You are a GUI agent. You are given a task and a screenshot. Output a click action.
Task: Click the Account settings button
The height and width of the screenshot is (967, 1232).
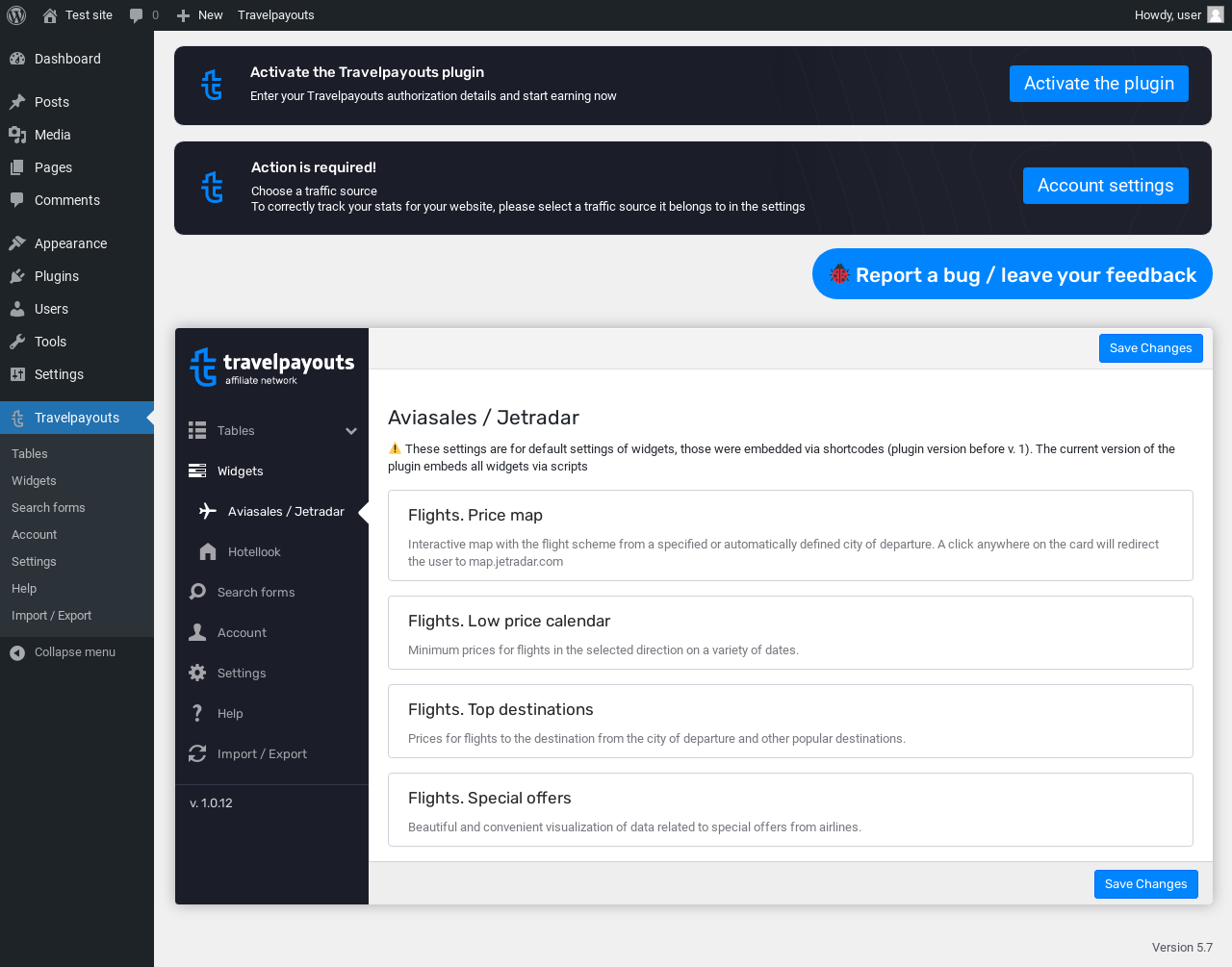[x=1106, y=186]
